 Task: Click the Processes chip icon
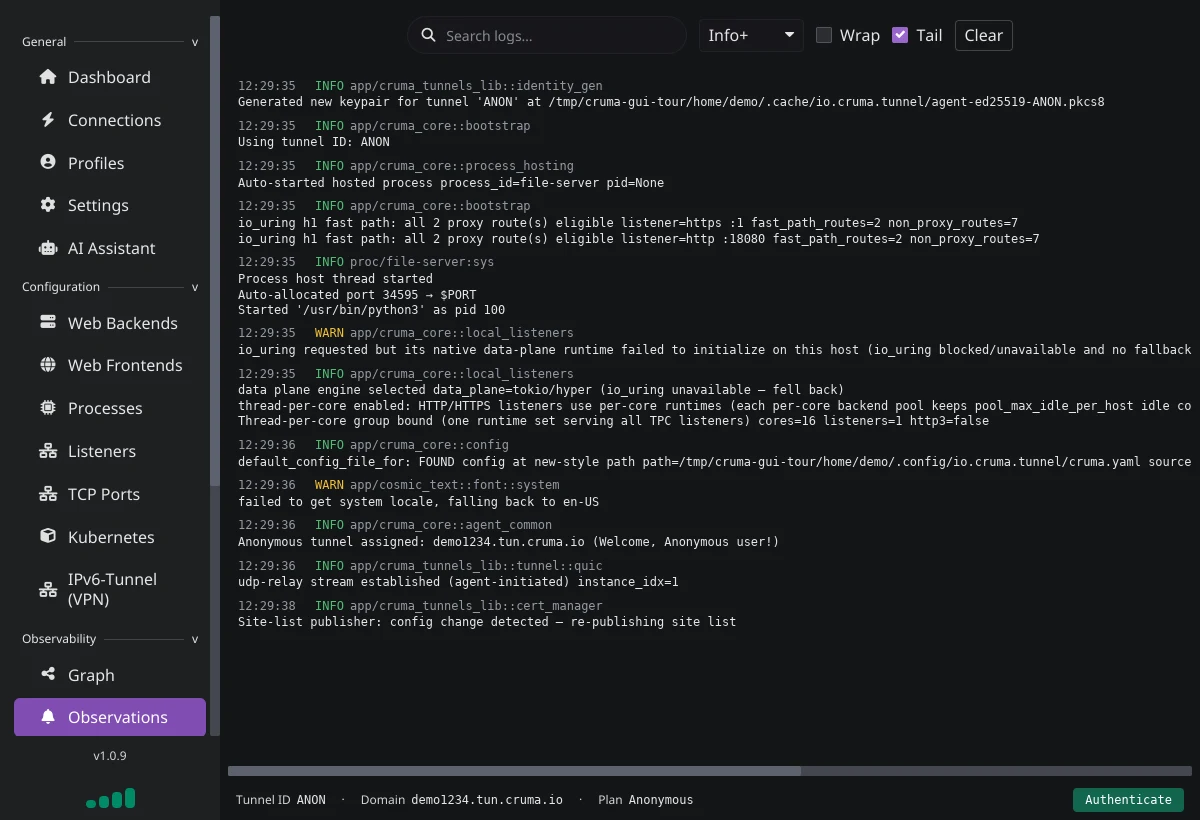[47, 408]
